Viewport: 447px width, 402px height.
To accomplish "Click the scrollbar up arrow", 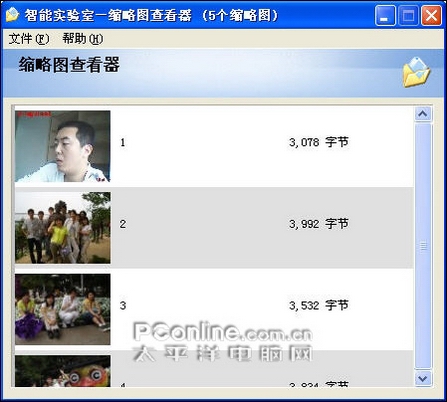I will click(x=423, y=114).
